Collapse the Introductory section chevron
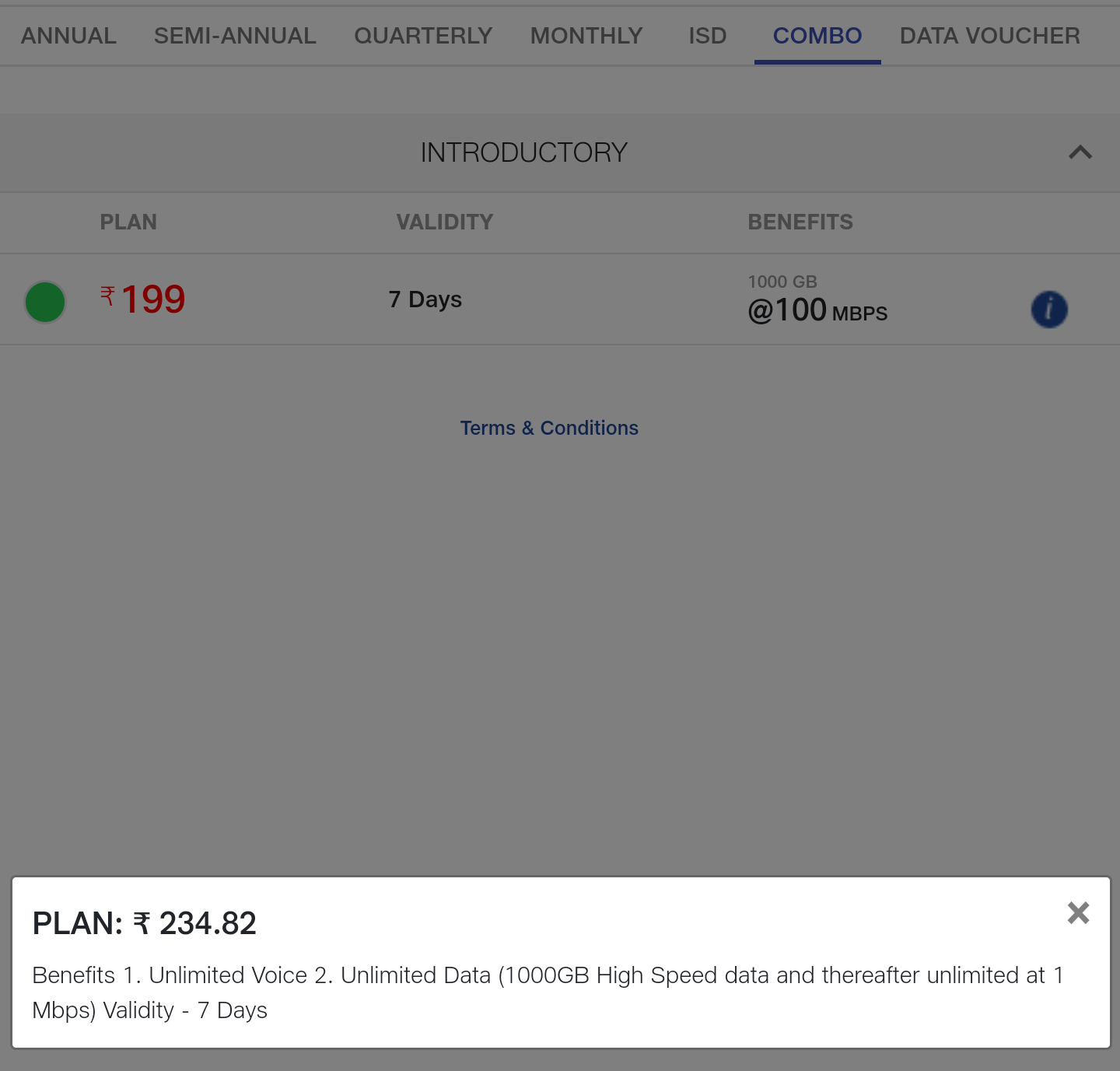Viewport: 1120px width, 1071px height. (1080, 152)
